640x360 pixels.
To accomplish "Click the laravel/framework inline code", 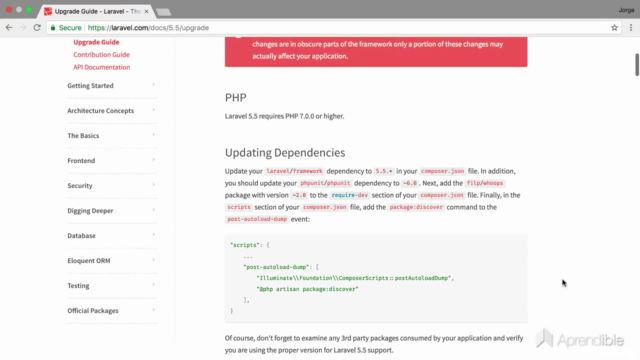I will (x=294, y=171).
